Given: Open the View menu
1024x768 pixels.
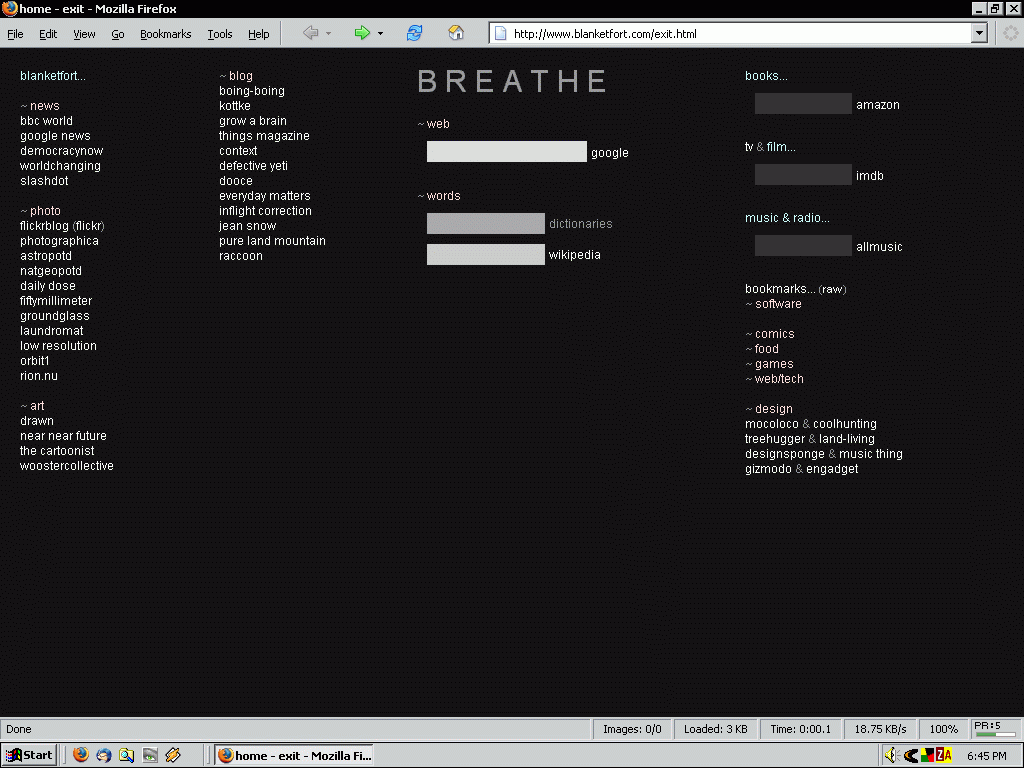Looking at the screenshot, I should point(84,34).
